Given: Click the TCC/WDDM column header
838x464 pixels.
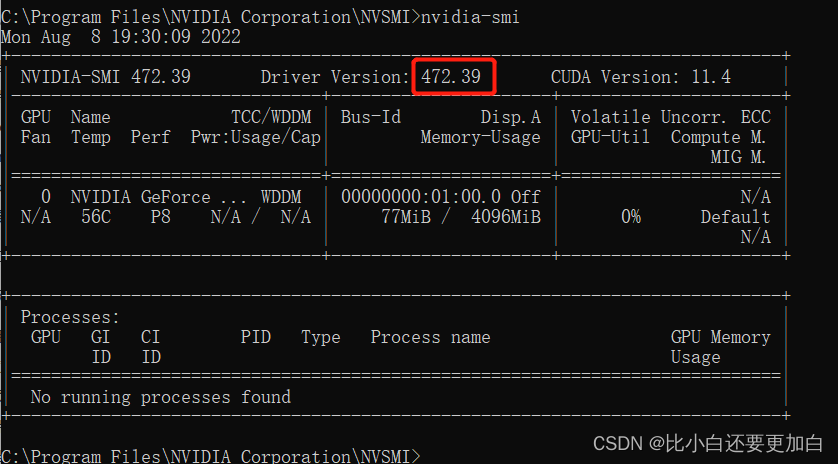Looking at the screenshot, I should pos(271,117).
